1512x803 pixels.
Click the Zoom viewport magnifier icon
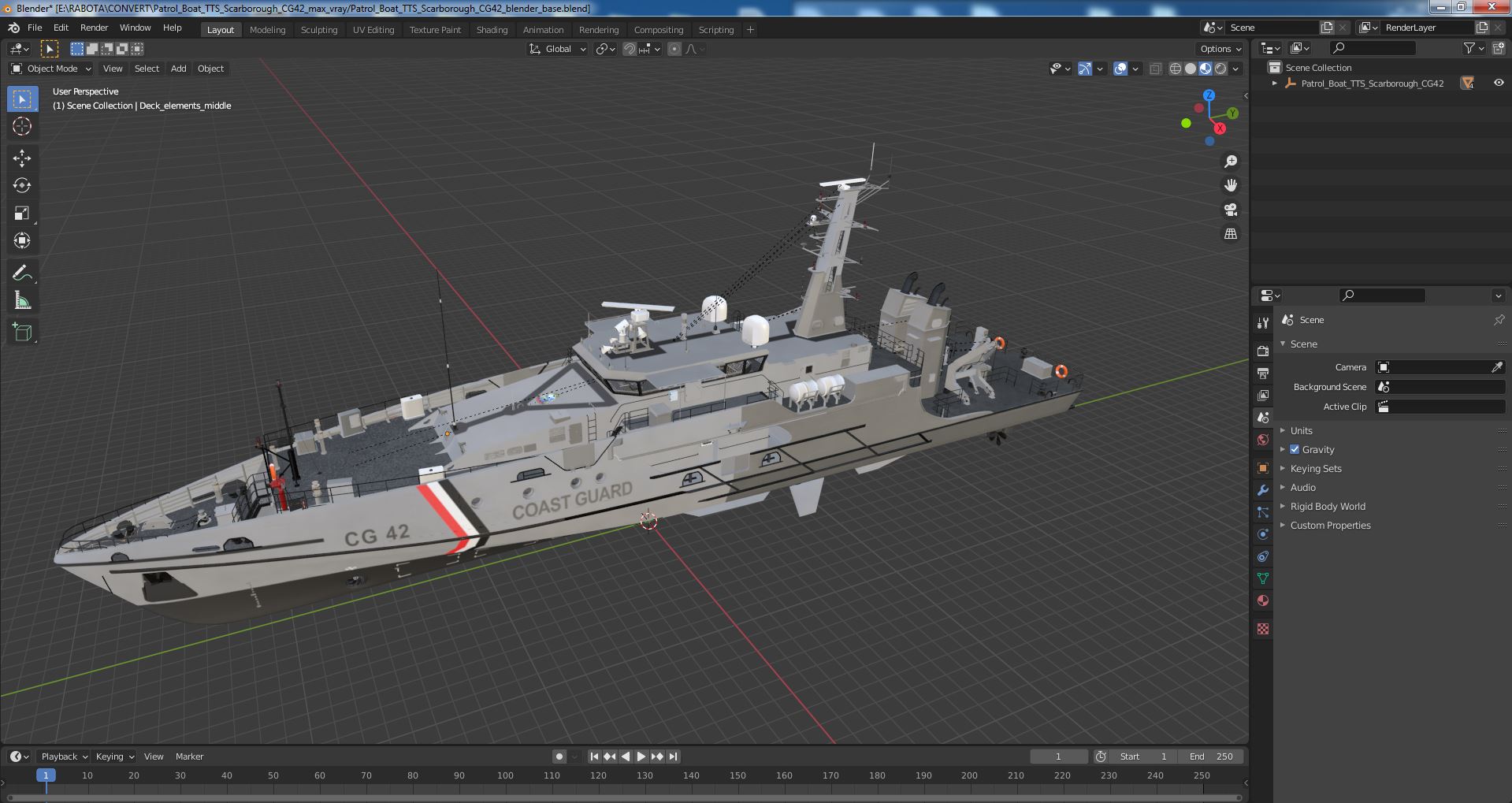tap(1230, 162)
